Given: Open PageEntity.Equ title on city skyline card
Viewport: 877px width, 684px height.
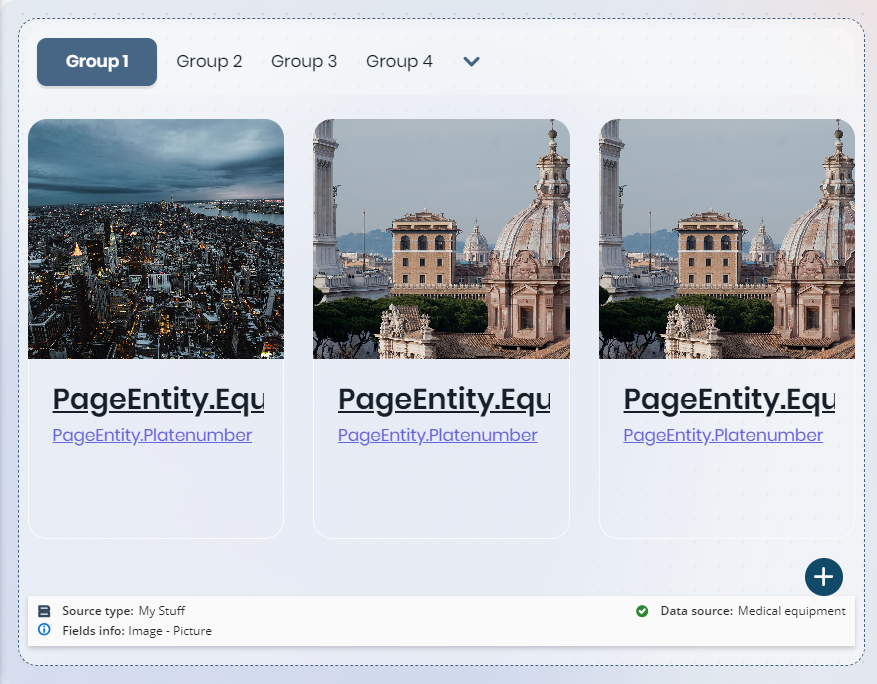Looking at the screenshot, I should [x=158, y=400].
